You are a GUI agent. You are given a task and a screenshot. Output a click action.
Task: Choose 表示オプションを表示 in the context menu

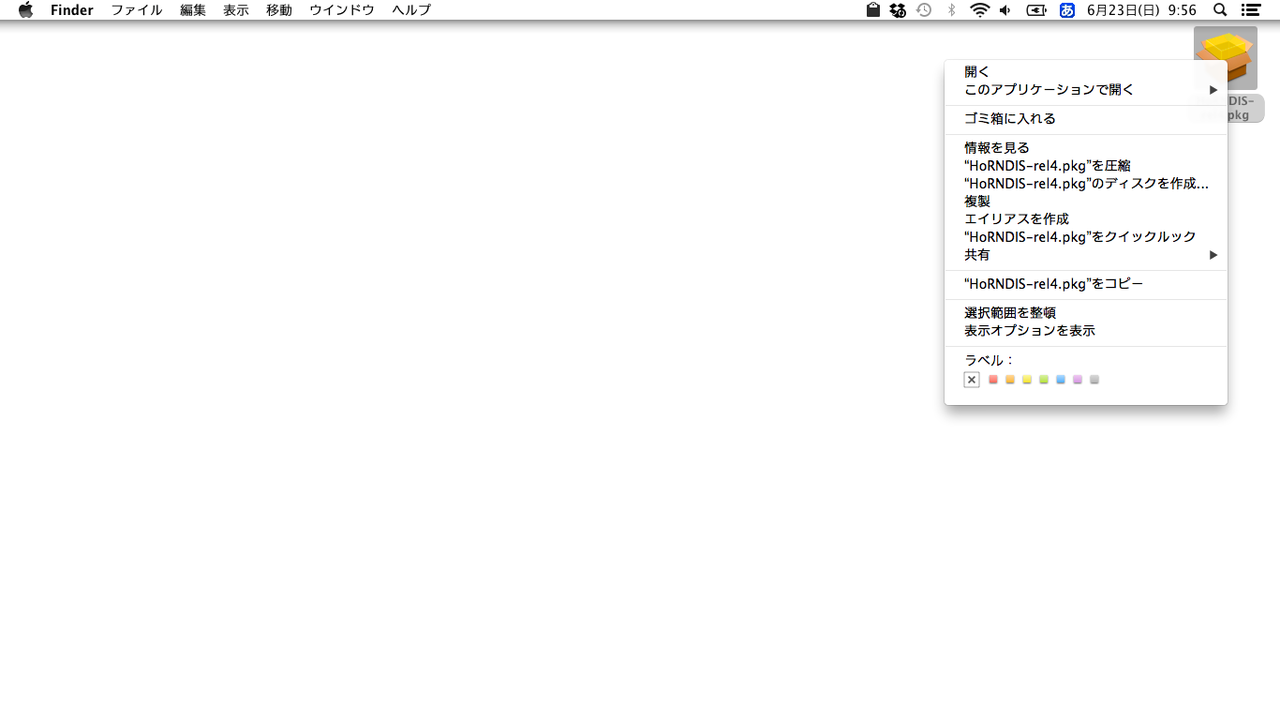point(1086,331)
